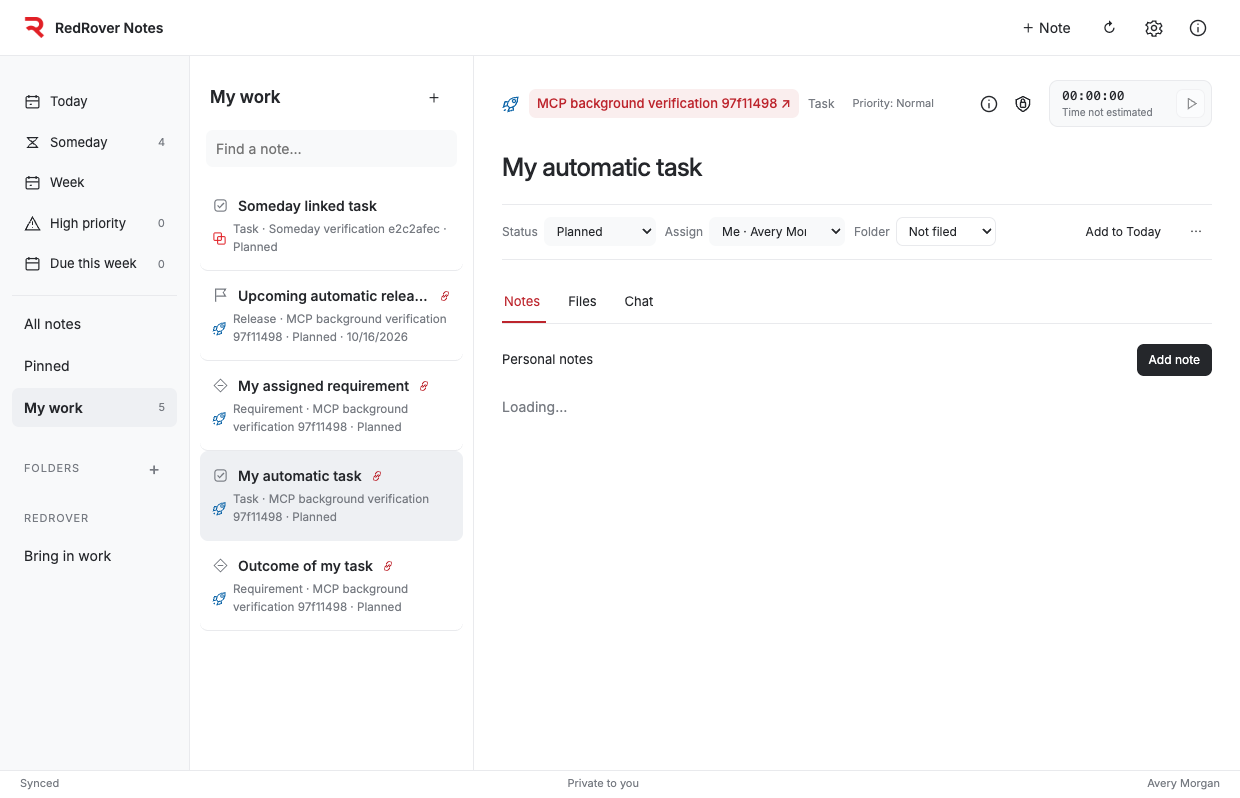Click the task details info icon
This screenshot has width=1240, height=798.
point(989,104)
